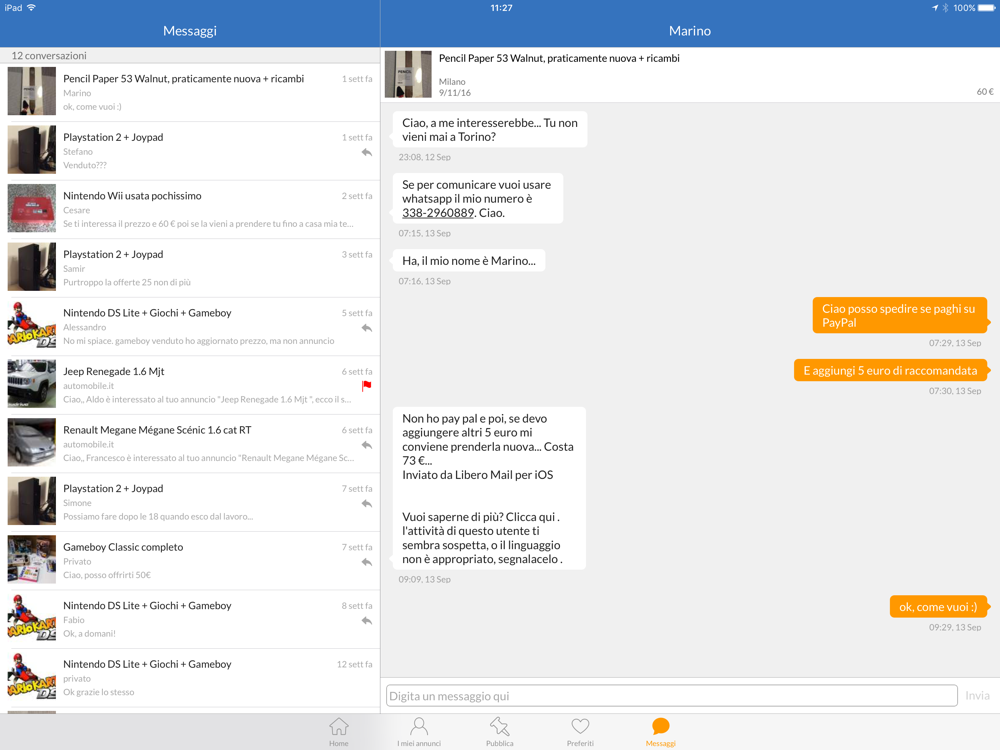Open the Pencil Paper 53 Walnut listing title
Image resolution: width=1000 pixels, height=750 pixels.
point(559,58)
